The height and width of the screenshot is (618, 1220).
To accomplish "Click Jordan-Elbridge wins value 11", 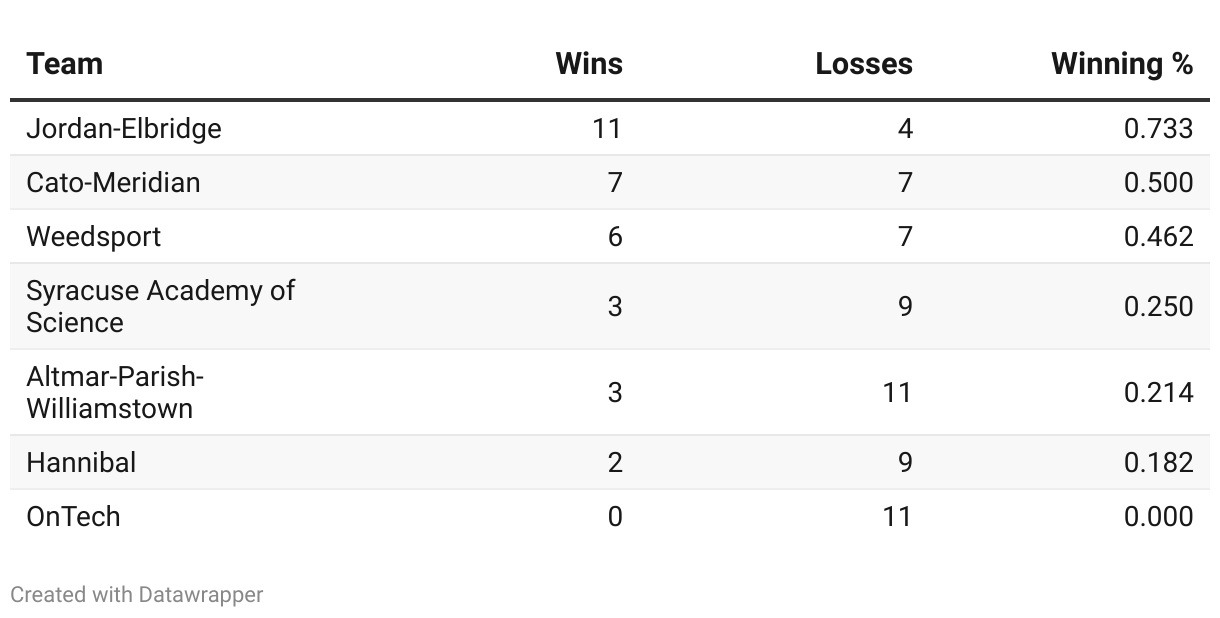I will [x=606, y=129].
